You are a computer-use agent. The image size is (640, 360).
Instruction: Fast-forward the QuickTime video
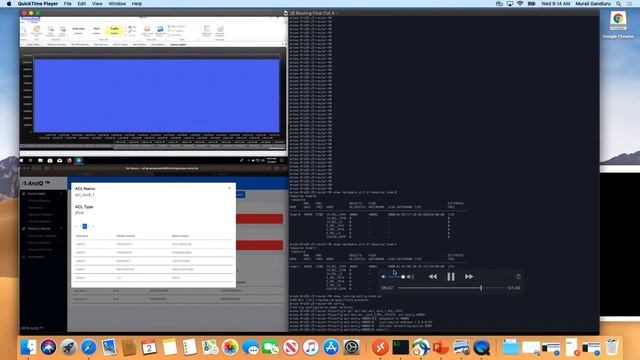469,277
